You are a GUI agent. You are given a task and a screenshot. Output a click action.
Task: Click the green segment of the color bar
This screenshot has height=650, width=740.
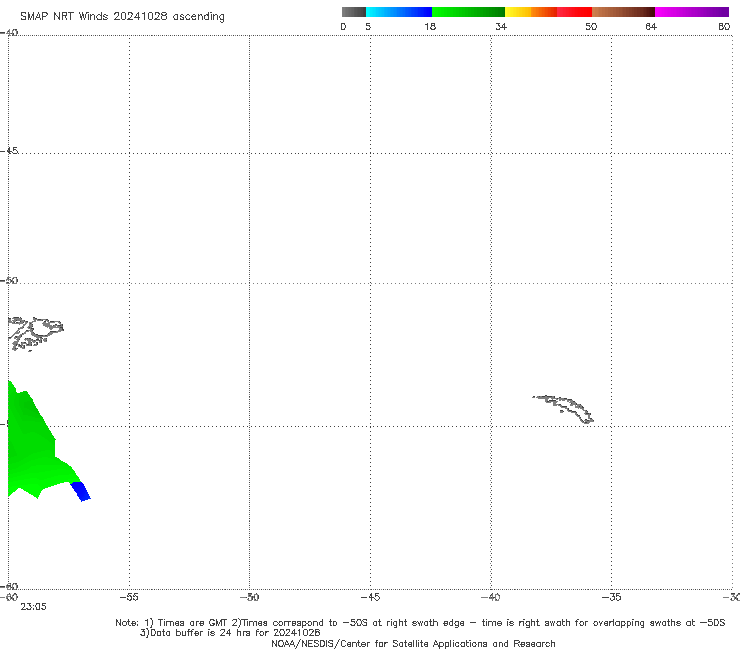tap(468, 12)
